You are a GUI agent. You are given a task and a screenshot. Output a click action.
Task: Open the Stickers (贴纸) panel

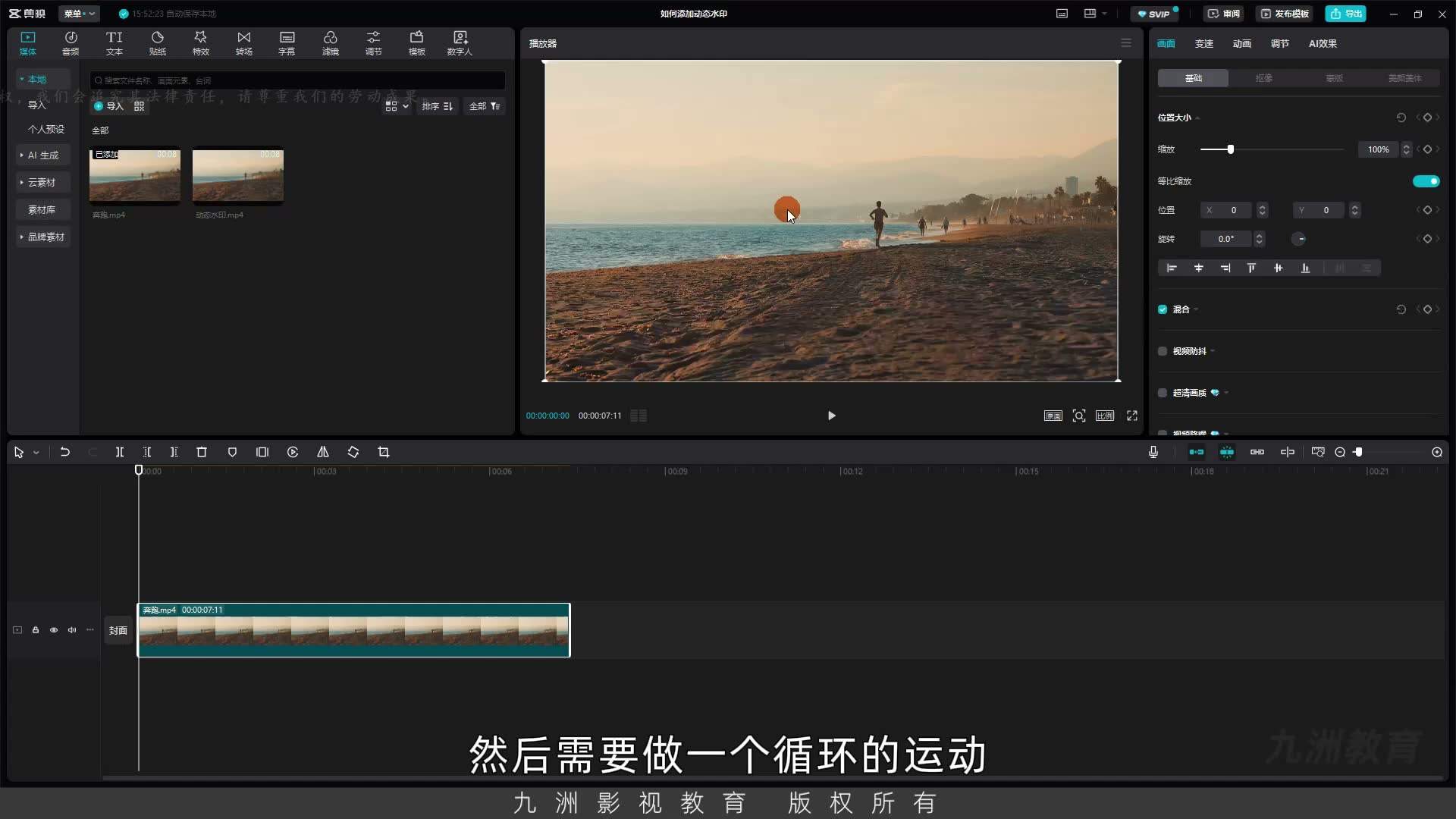pos(158,43)
